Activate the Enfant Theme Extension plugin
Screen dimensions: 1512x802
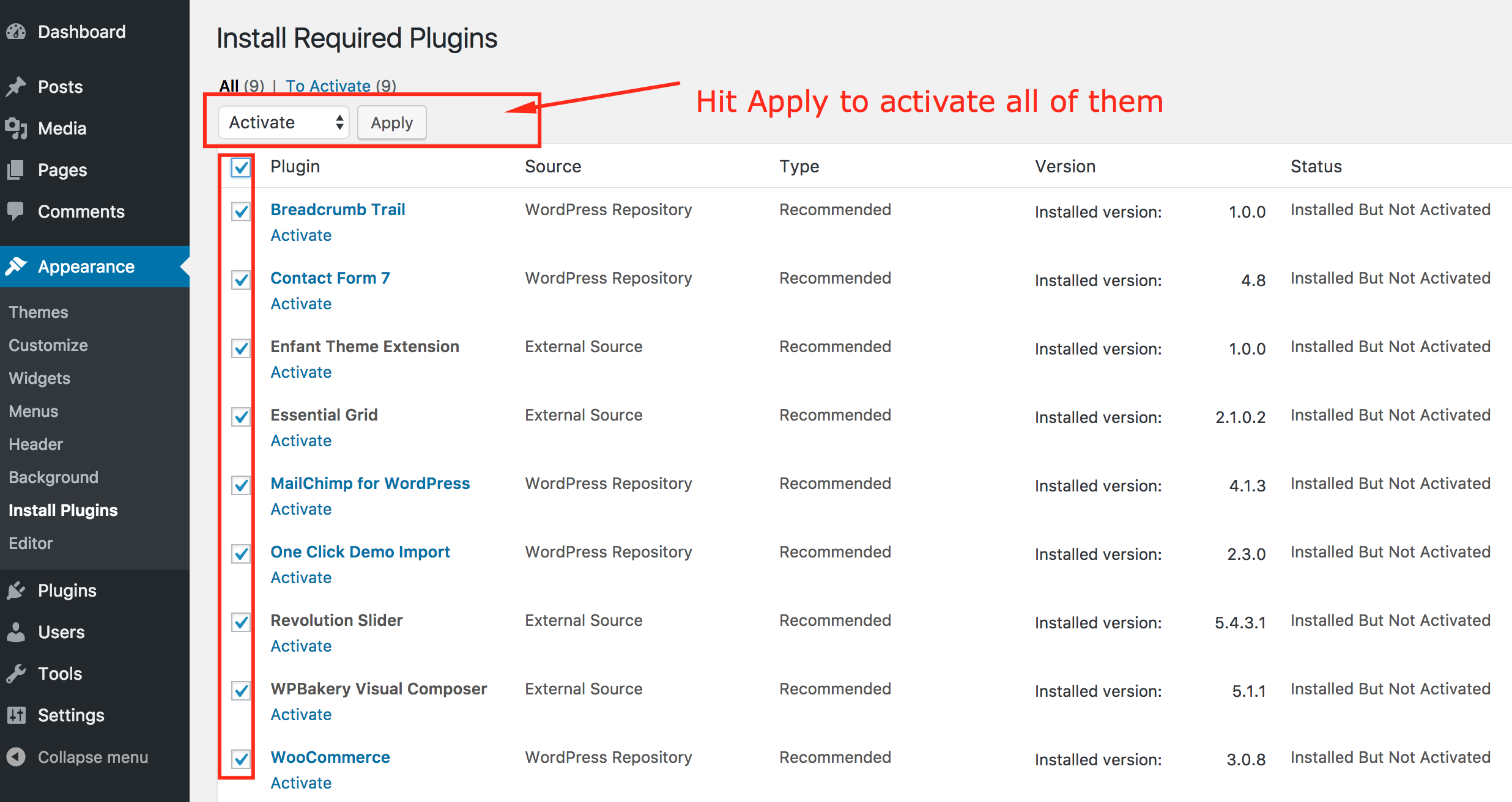pos(302,372)
